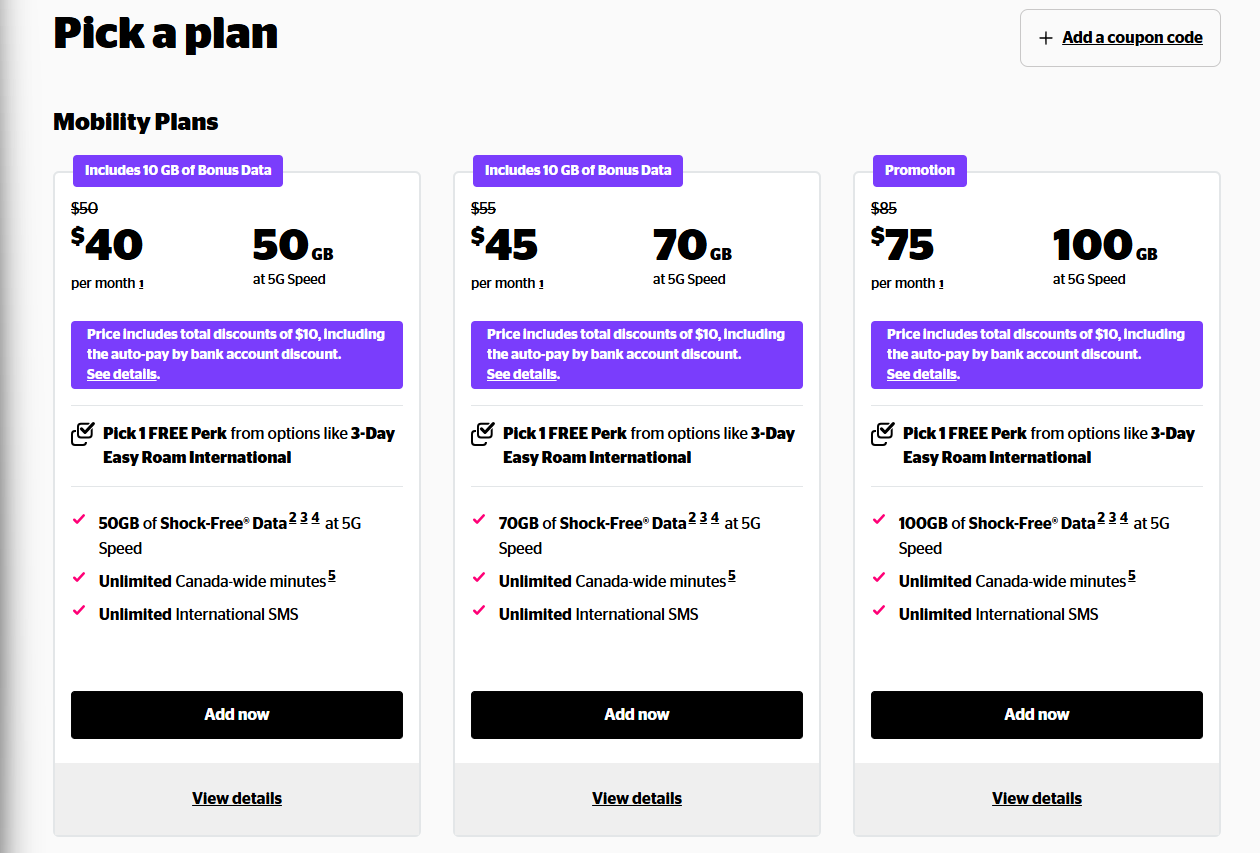Click the perk checkbox icon in $40 plan
This screenshot has height=853, width=1260.
83,434
